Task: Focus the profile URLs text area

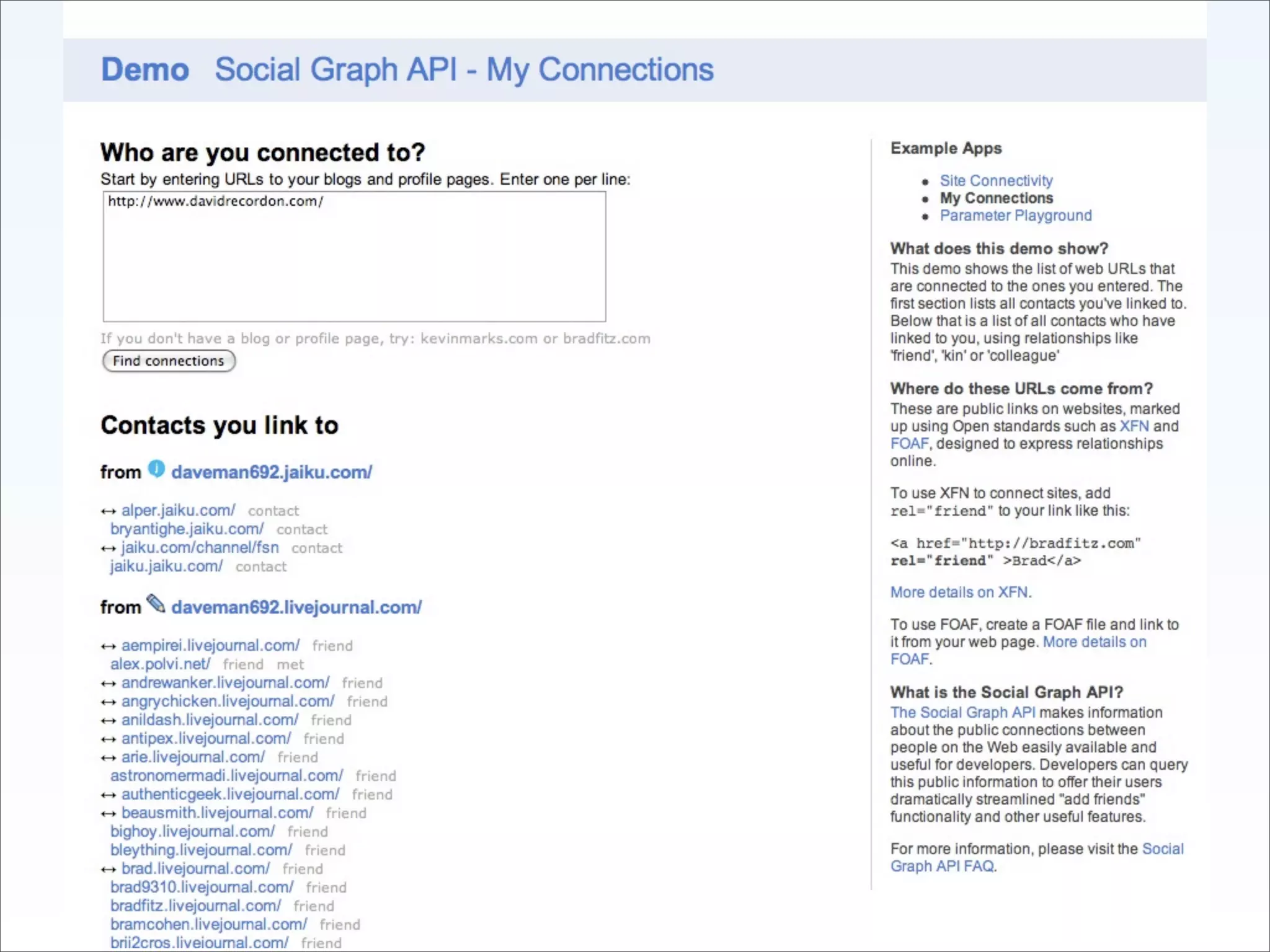Action: coord(354,257)
